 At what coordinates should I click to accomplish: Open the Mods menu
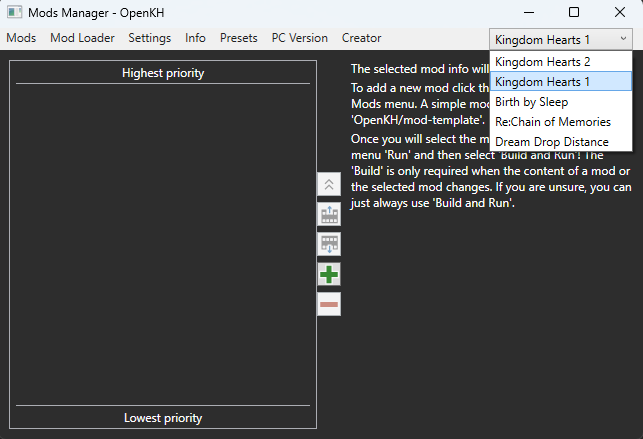coord(21,38)
